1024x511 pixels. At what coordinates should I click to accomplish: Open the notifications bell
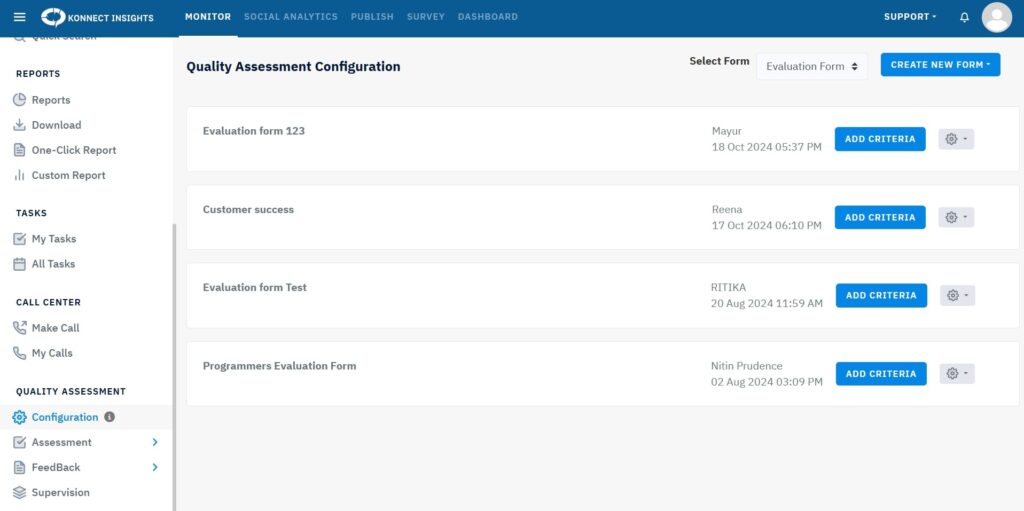[x=964, y=18]
